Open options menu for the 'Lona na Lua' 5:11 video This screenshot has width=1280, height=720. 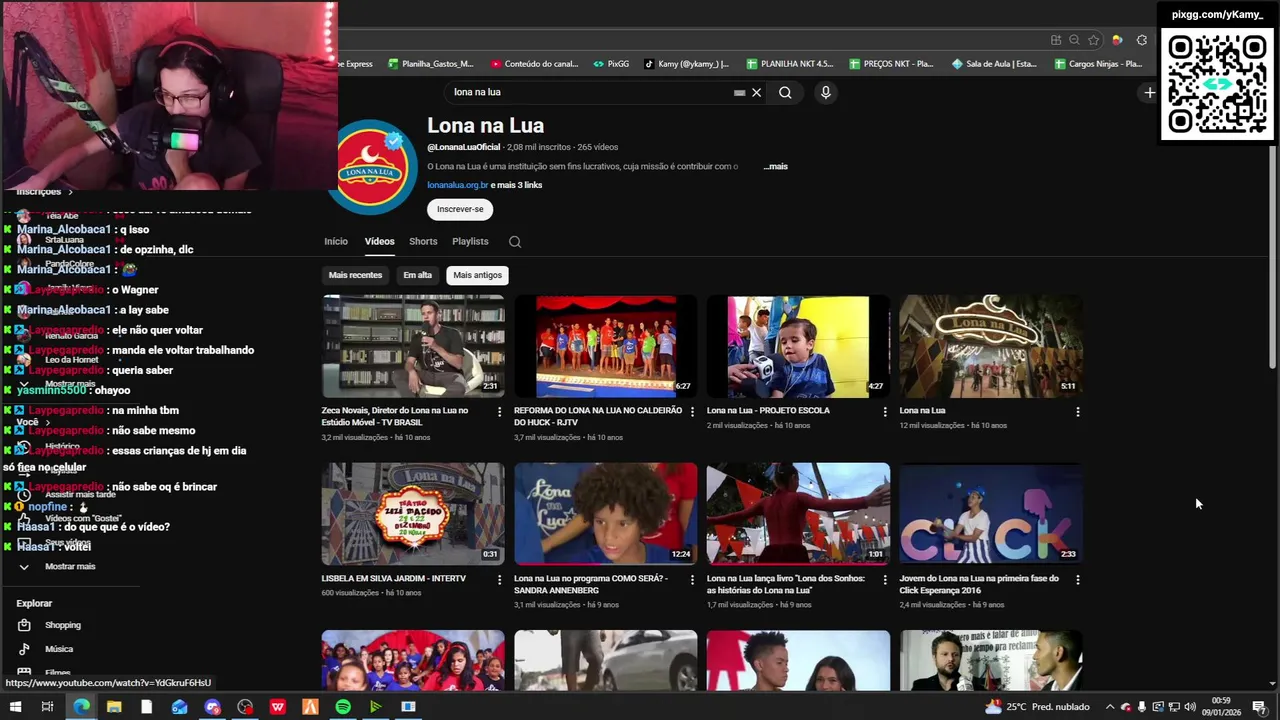coord(1077,411)
